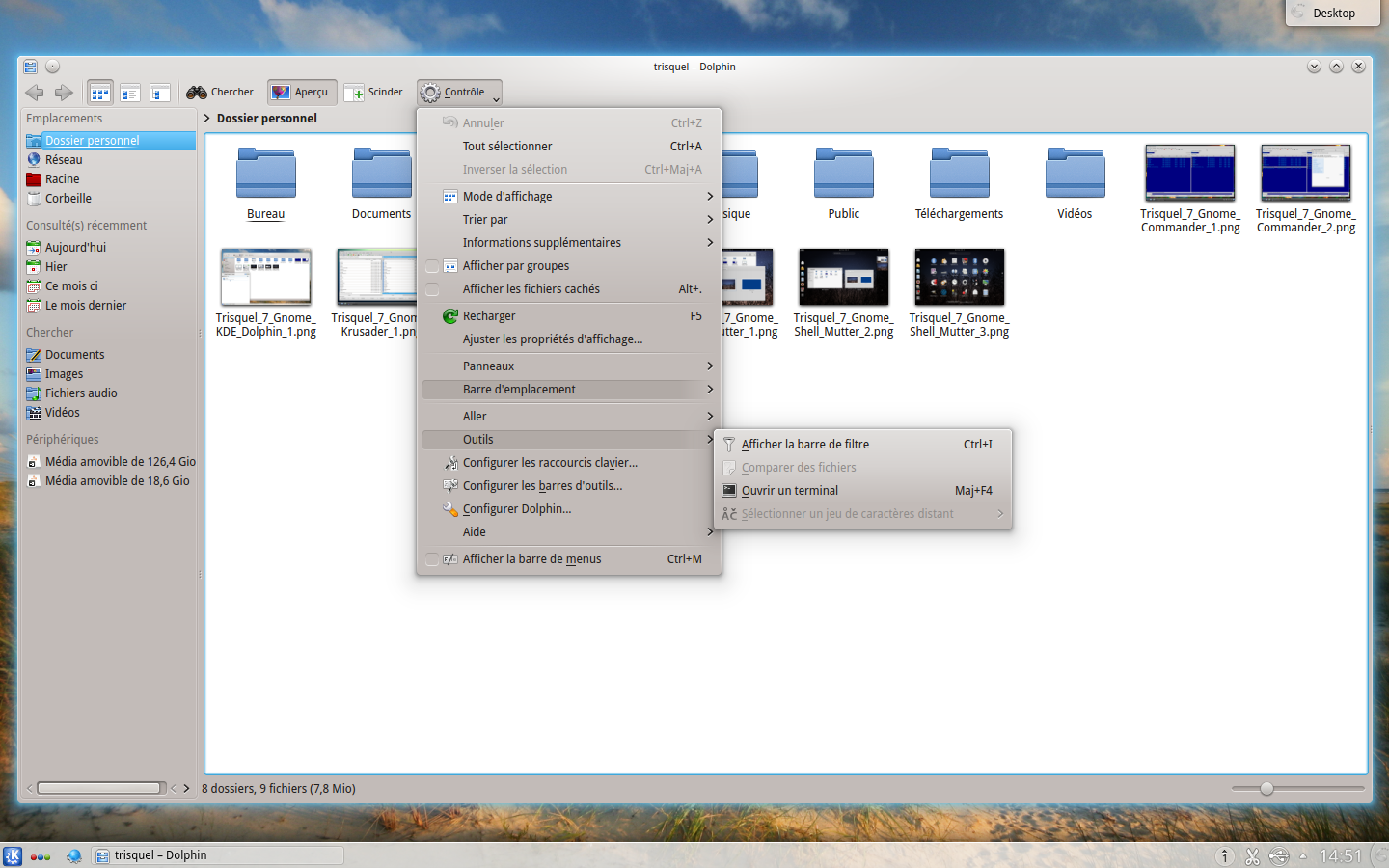Toggle Afficher la barre de menus checkbox
The height and width of the screenshot is (868, 1389).
coord(432,559)
